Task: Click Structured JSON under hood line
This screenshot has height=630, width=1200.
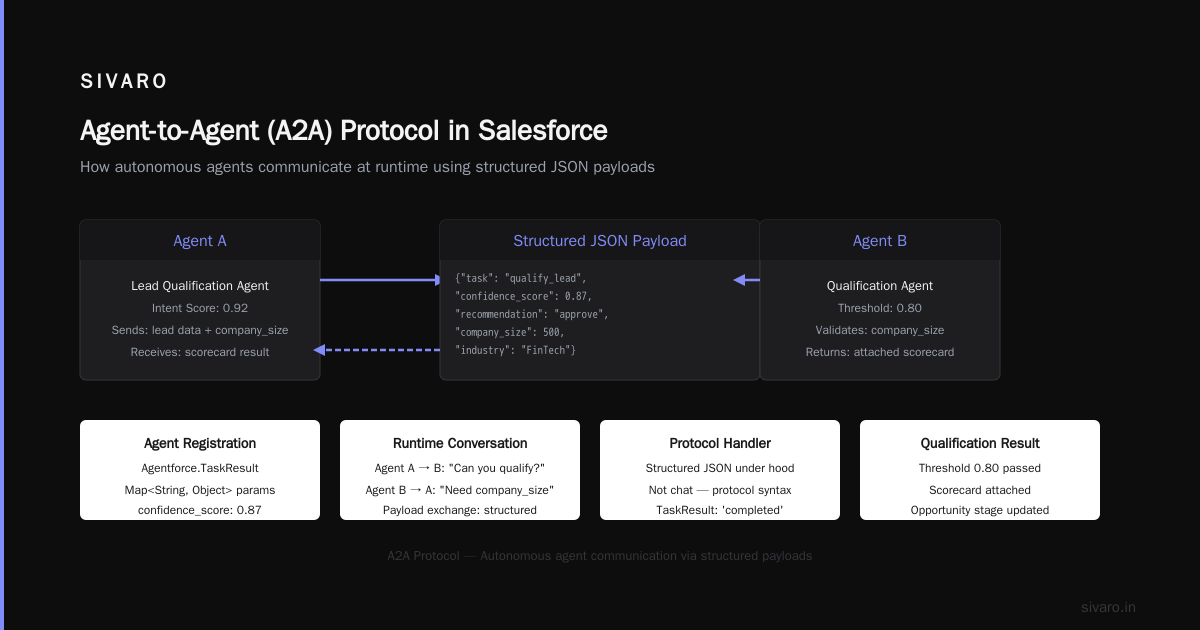Action: click(x=720, y=468)
